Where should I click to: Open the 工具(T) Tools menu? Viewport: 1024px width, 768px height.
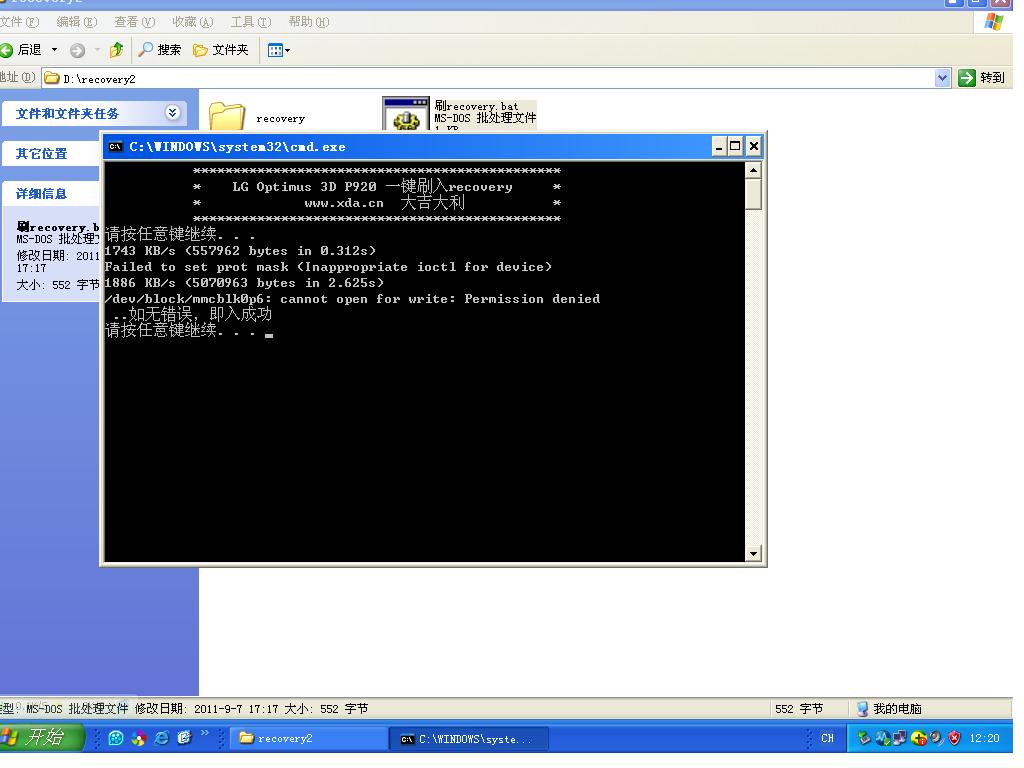click(250, 21)
